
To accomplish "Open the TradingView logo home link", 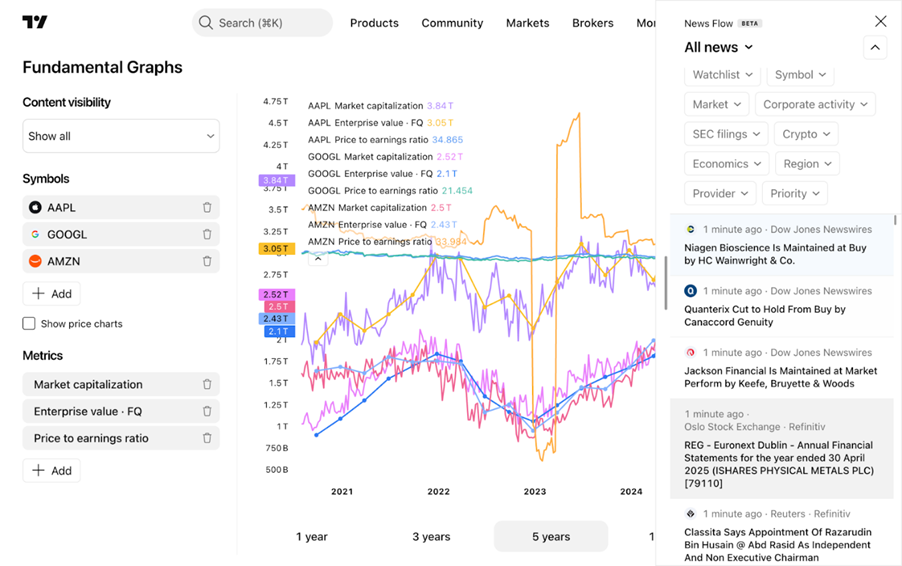I will [x=35, y=22].
